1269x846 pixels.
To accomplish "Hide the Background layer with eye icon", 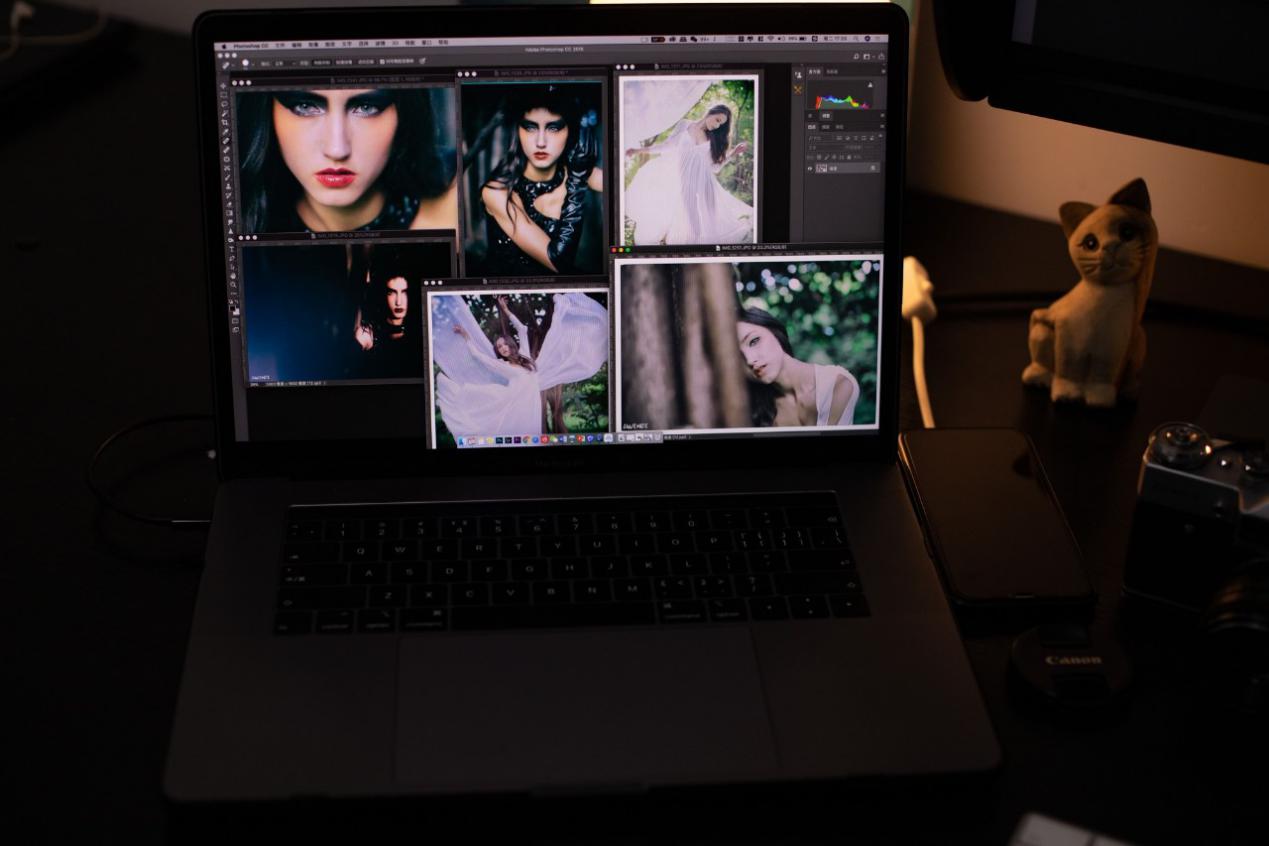I will click(x=810, y=168).
